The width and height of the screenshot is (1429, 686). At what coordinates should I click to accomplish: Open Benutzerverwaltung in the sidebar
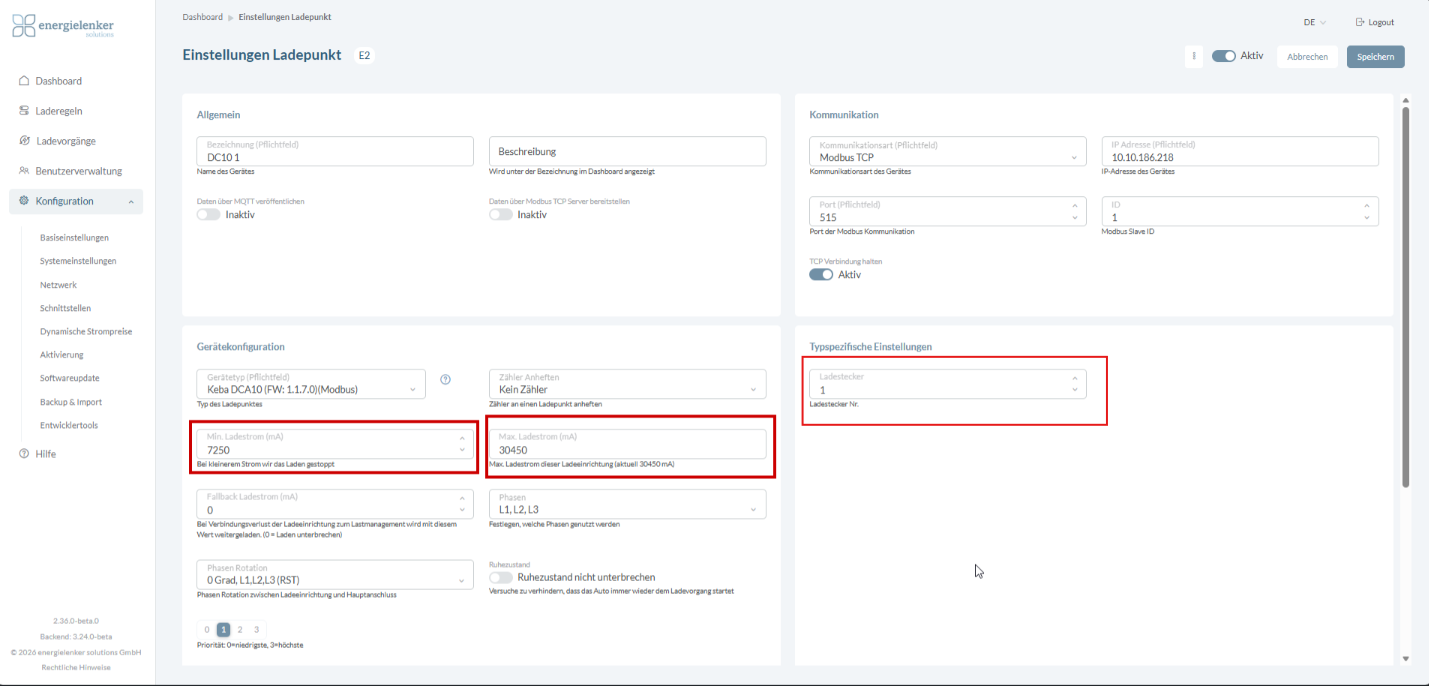[76, 171]
